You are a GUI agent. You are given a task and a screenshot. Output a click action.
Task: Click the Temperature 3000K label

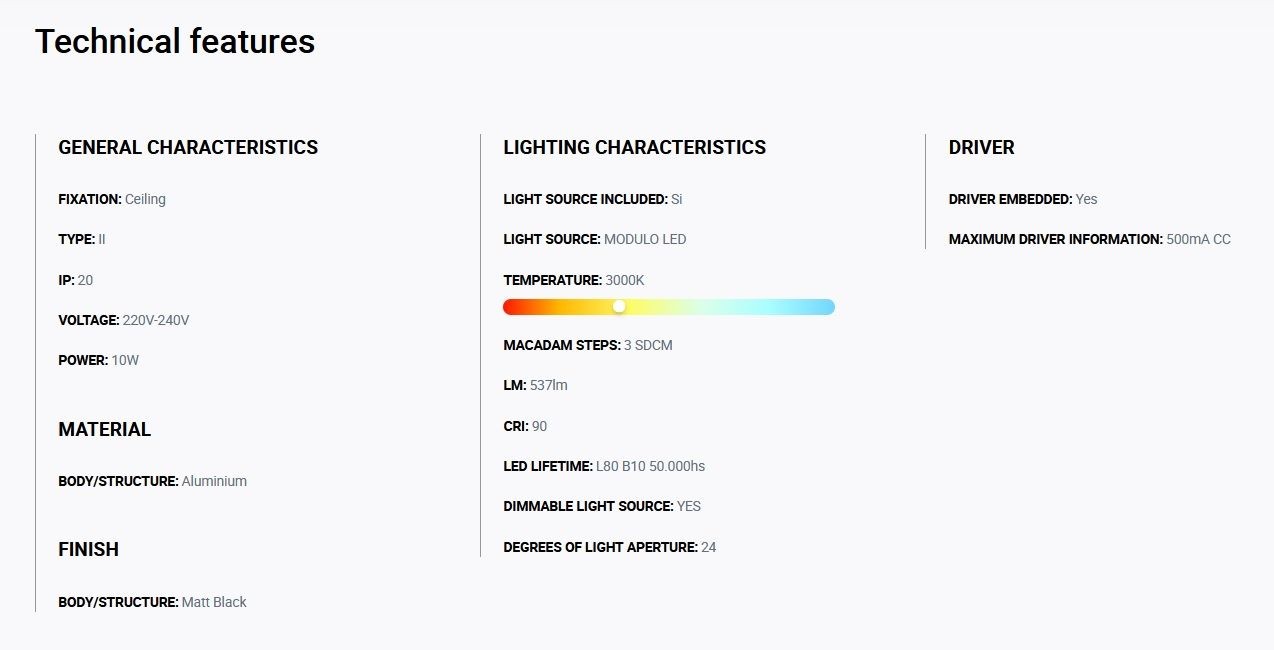click(574, 280)
